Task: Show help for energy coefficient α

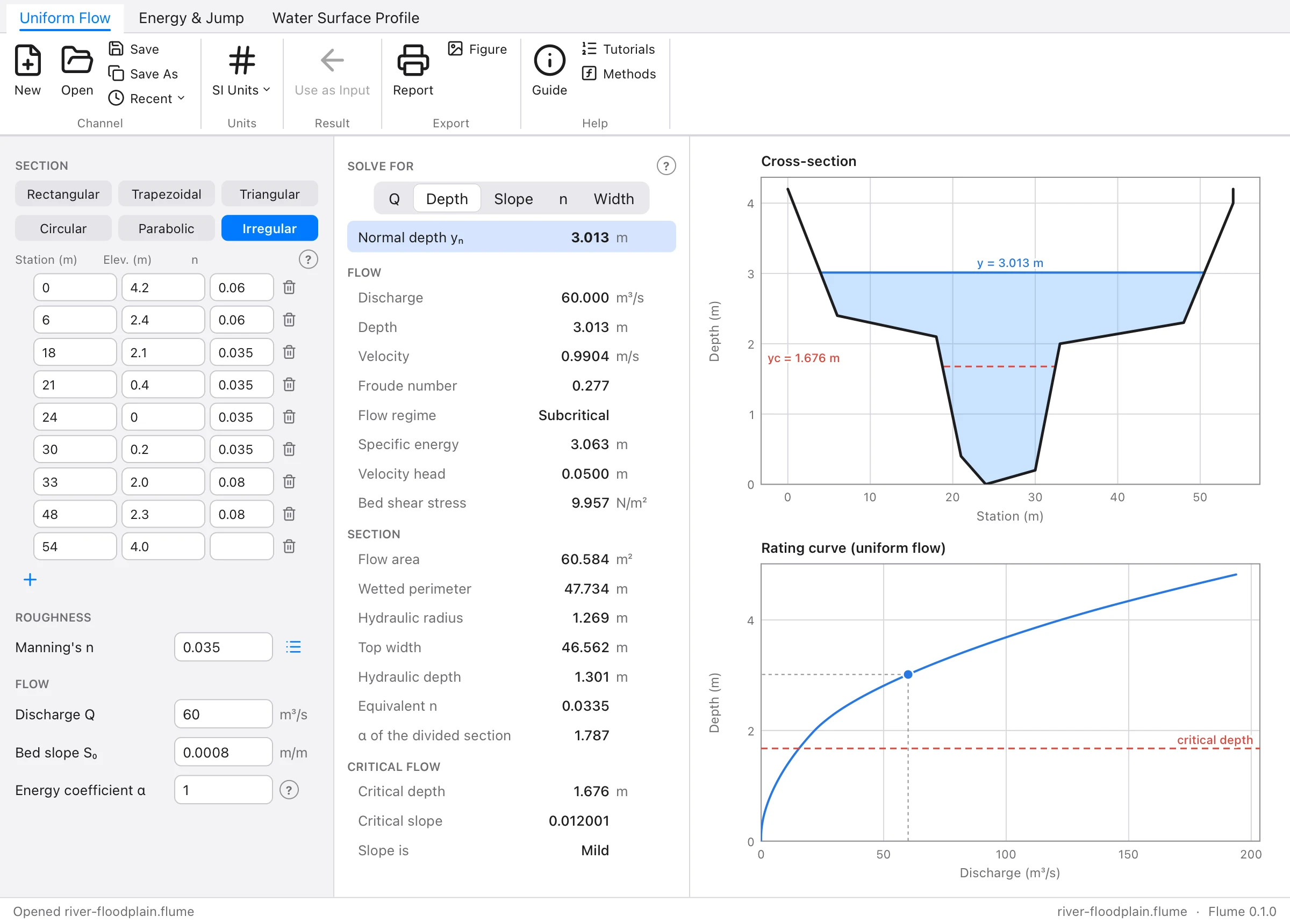Action: [x=289, y=790]
